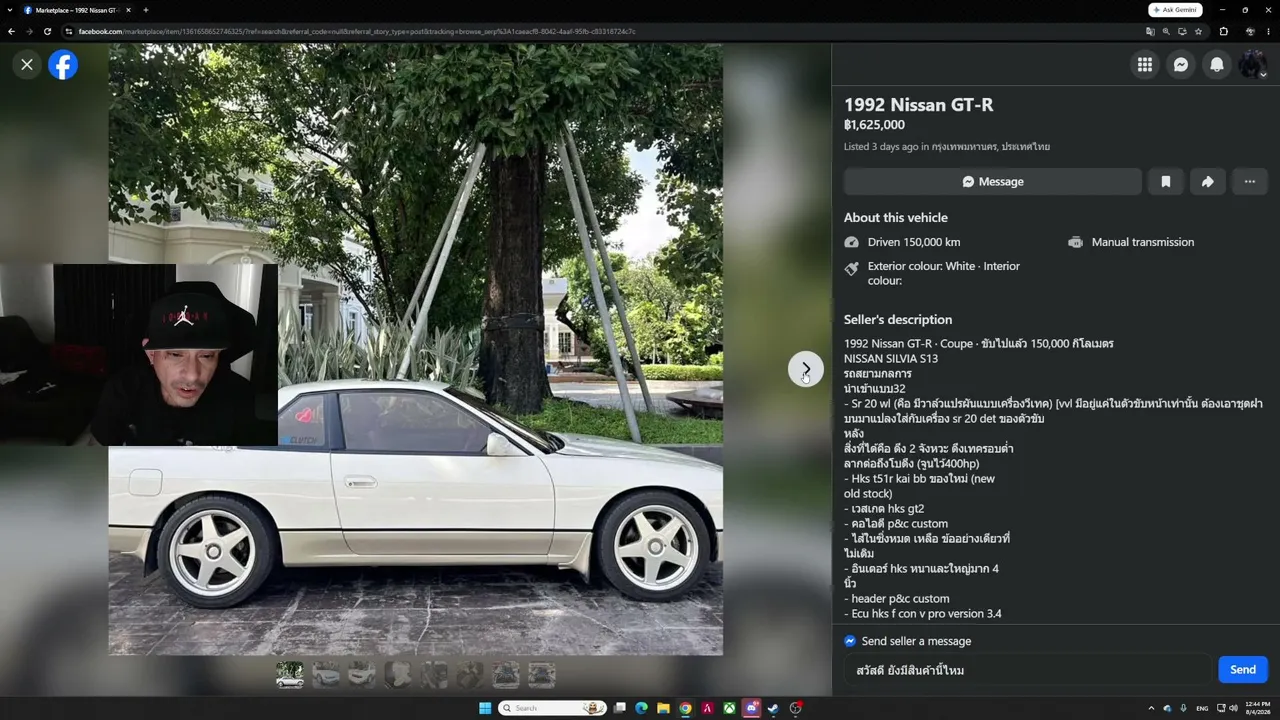Select the first listing photo thumbnail
This screenshot has width=1280, height=720.
pos(290,675)
